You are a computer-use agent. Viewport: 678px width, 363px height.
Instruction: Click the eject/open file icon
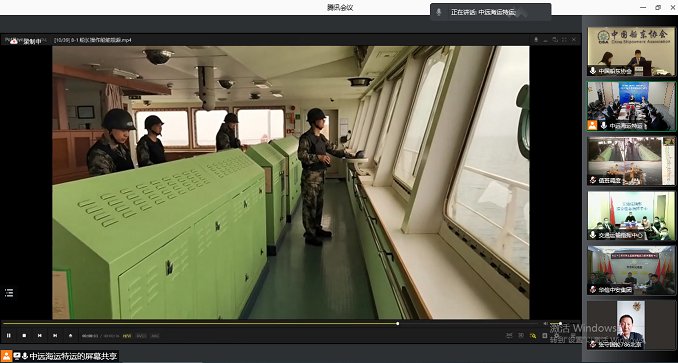pos(70,335)
